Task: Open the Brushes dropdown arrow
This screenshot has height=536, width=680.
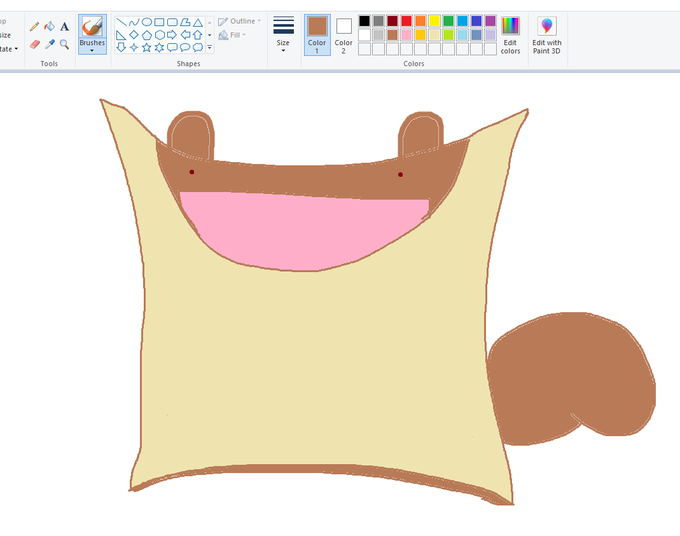Action: [x=92, y=51]
